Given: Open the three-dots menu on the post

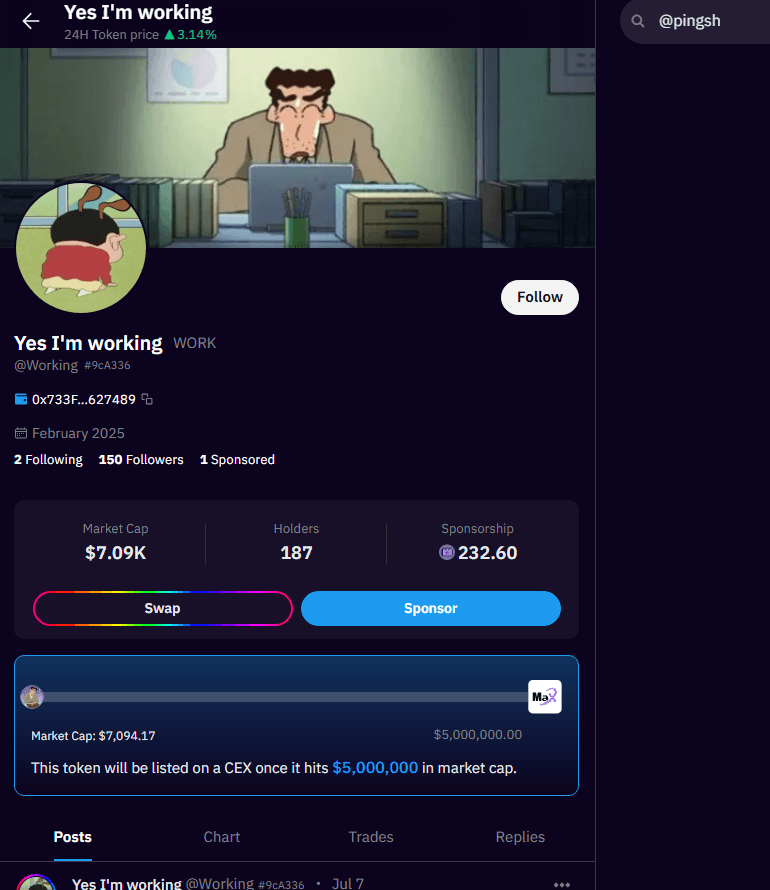Looking at the screenshot, I should tap(562, 884).
